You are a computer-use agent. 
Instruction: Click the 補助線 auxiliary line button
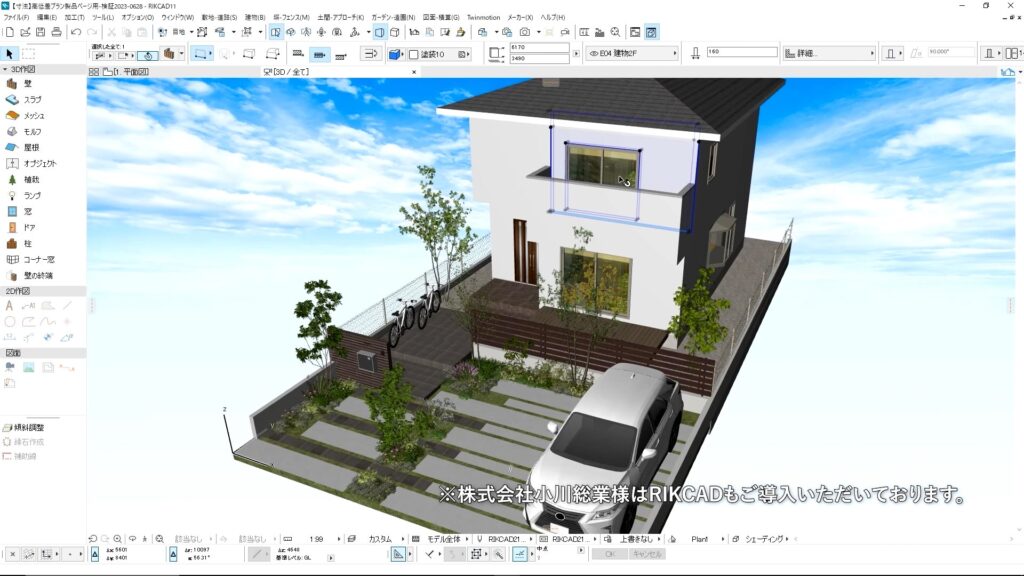20,456
